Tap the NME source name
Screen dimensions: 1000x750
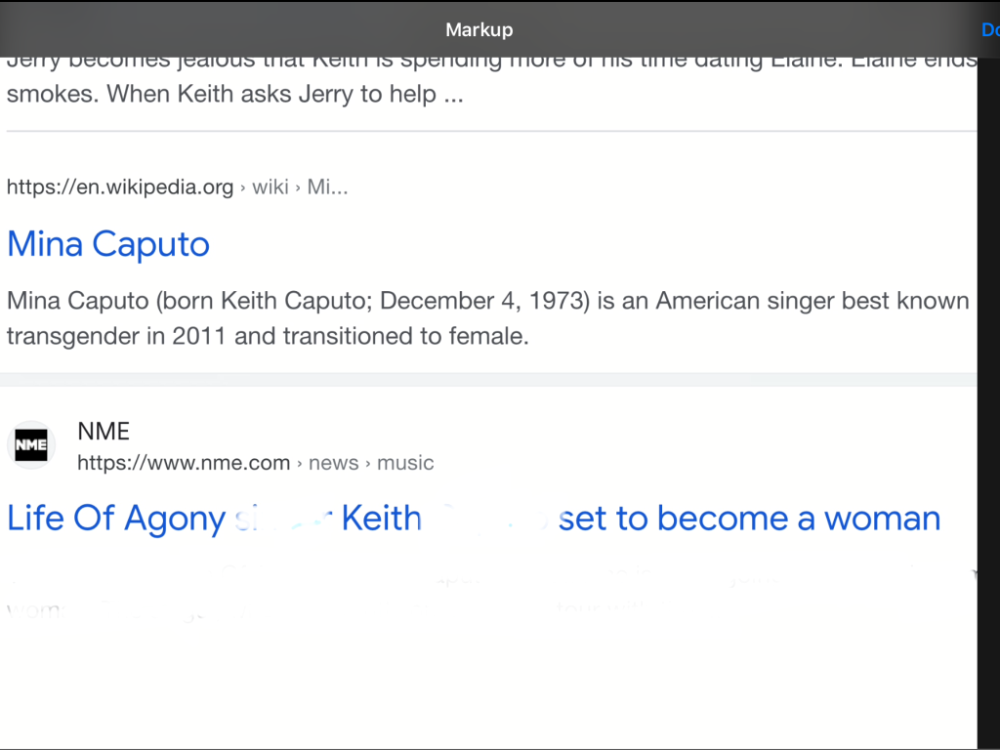coord(103,431)
